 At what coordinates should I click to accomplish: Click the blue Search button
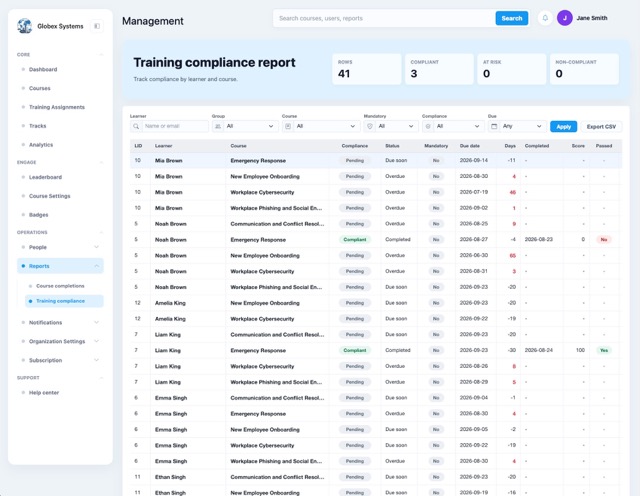coord(511,18)
